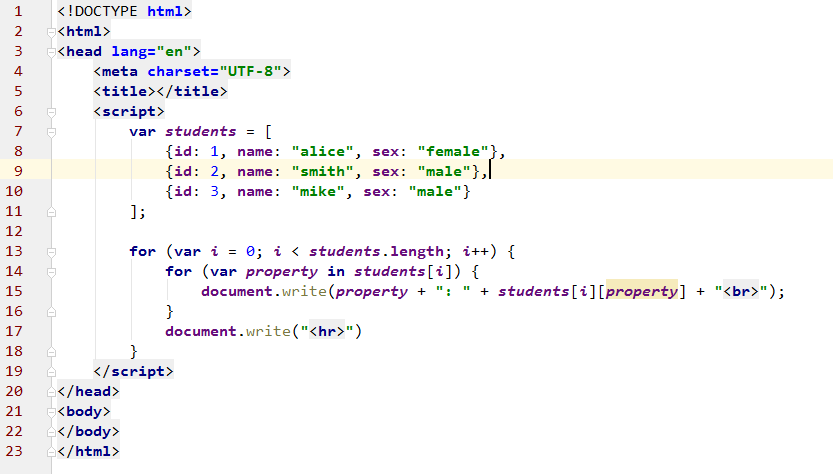Click the closing html fold marker on line 23

[x=51, y=452]
